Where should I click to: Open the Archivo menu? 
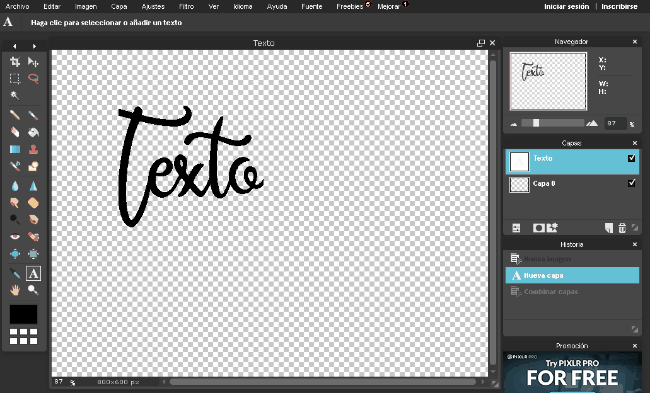coord(17,6)
